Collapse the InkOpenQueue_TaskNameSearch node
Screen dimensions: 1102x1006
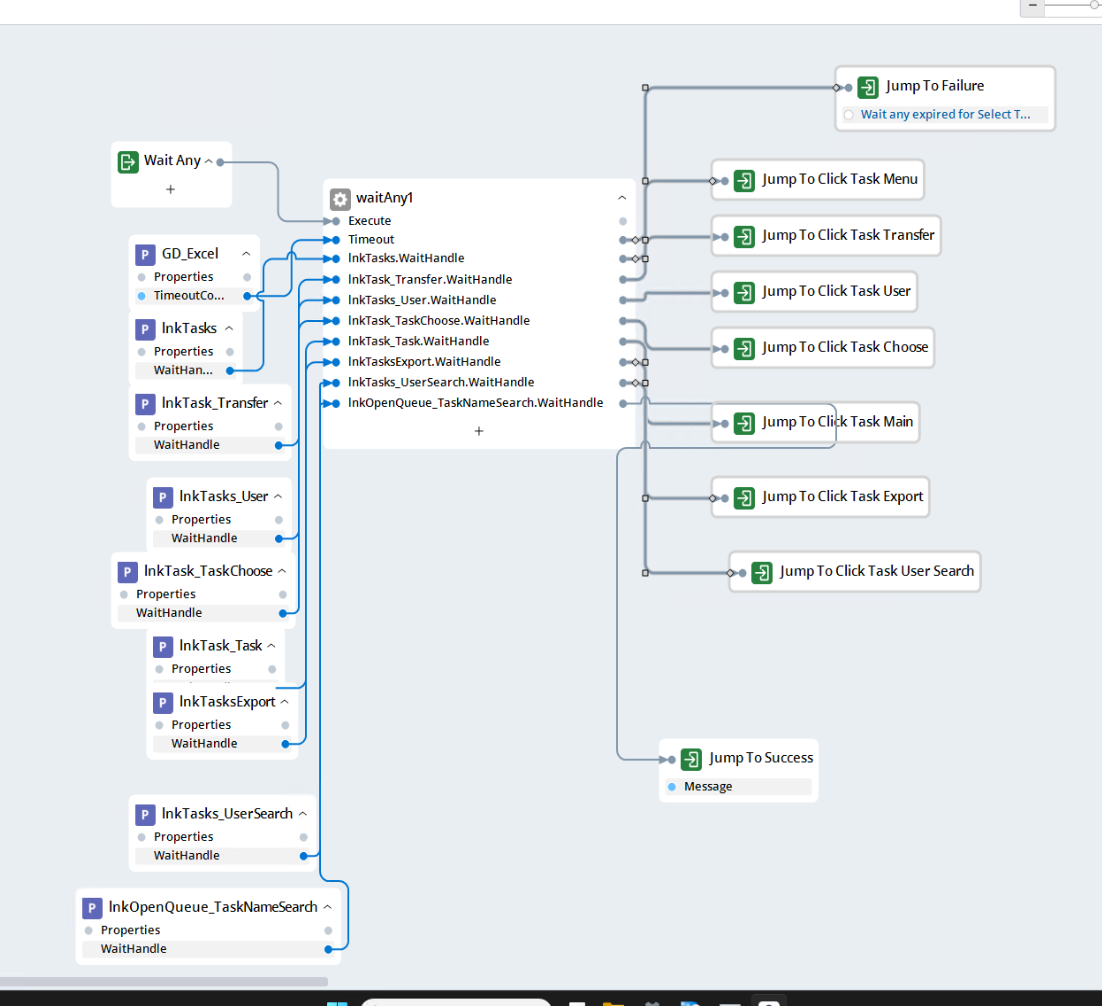[x=328, y=907]
